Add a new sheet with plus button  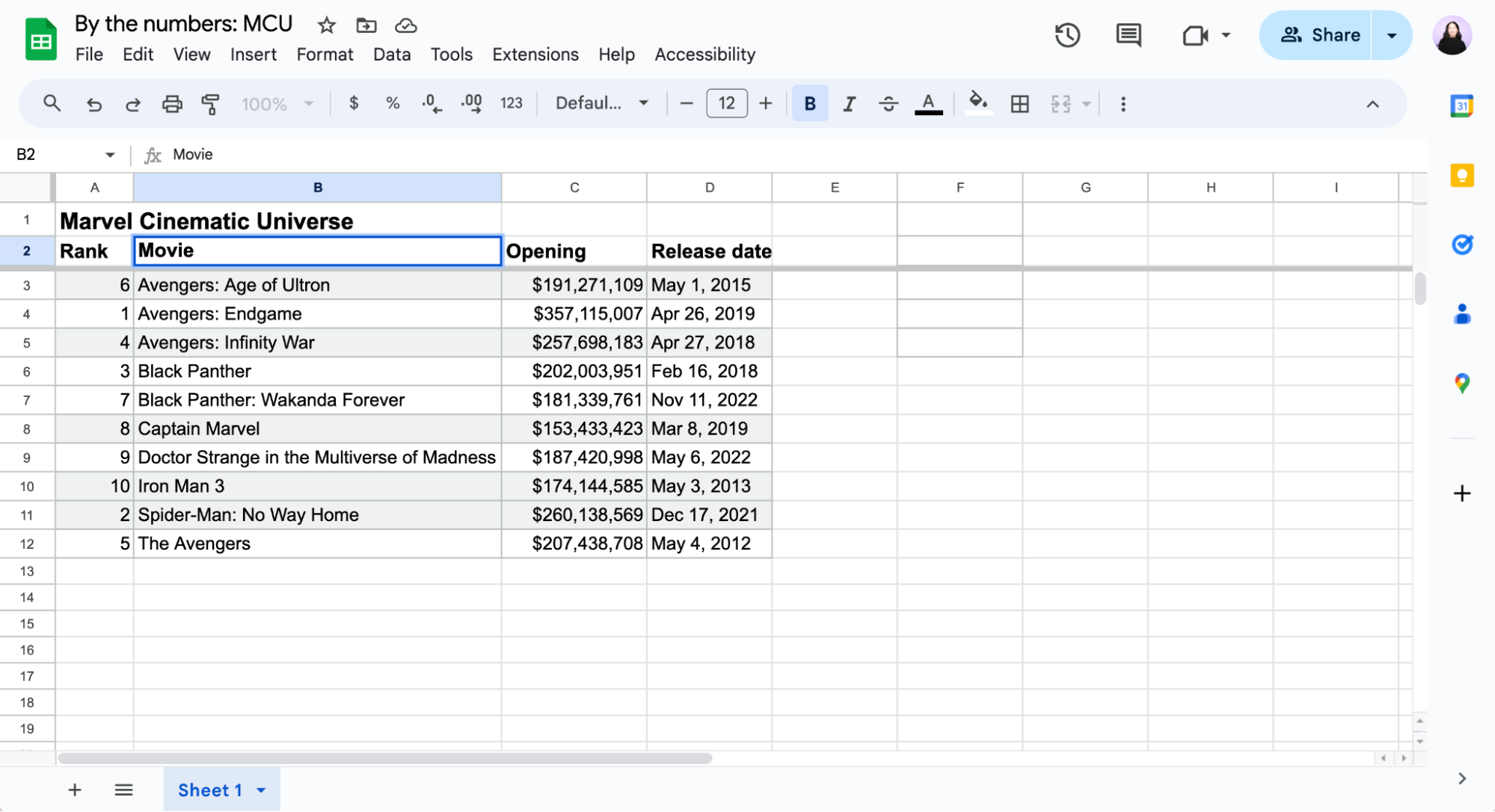[75, 790]
